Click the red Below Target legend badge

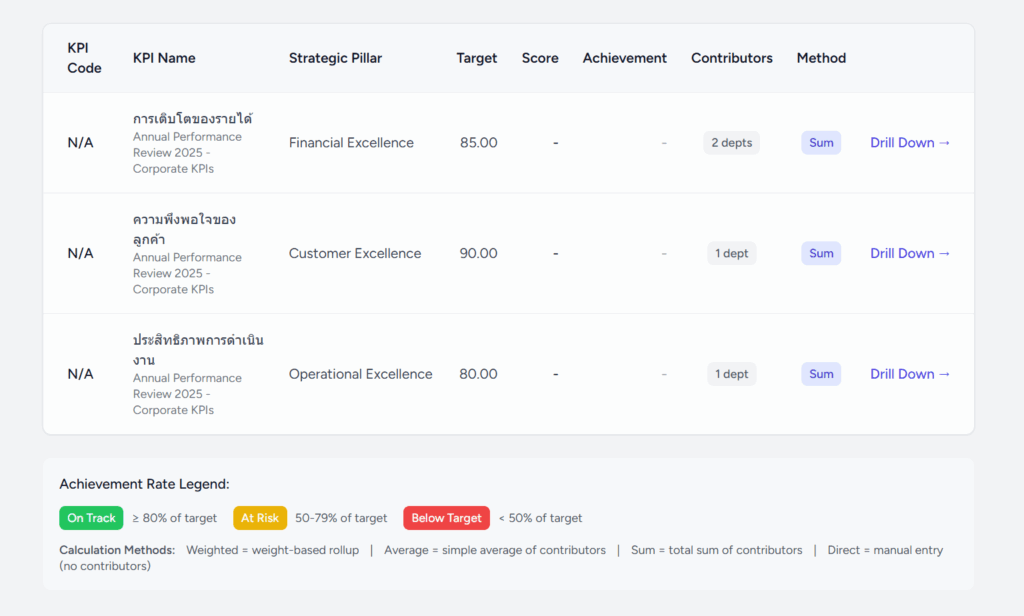coord(446,518)
